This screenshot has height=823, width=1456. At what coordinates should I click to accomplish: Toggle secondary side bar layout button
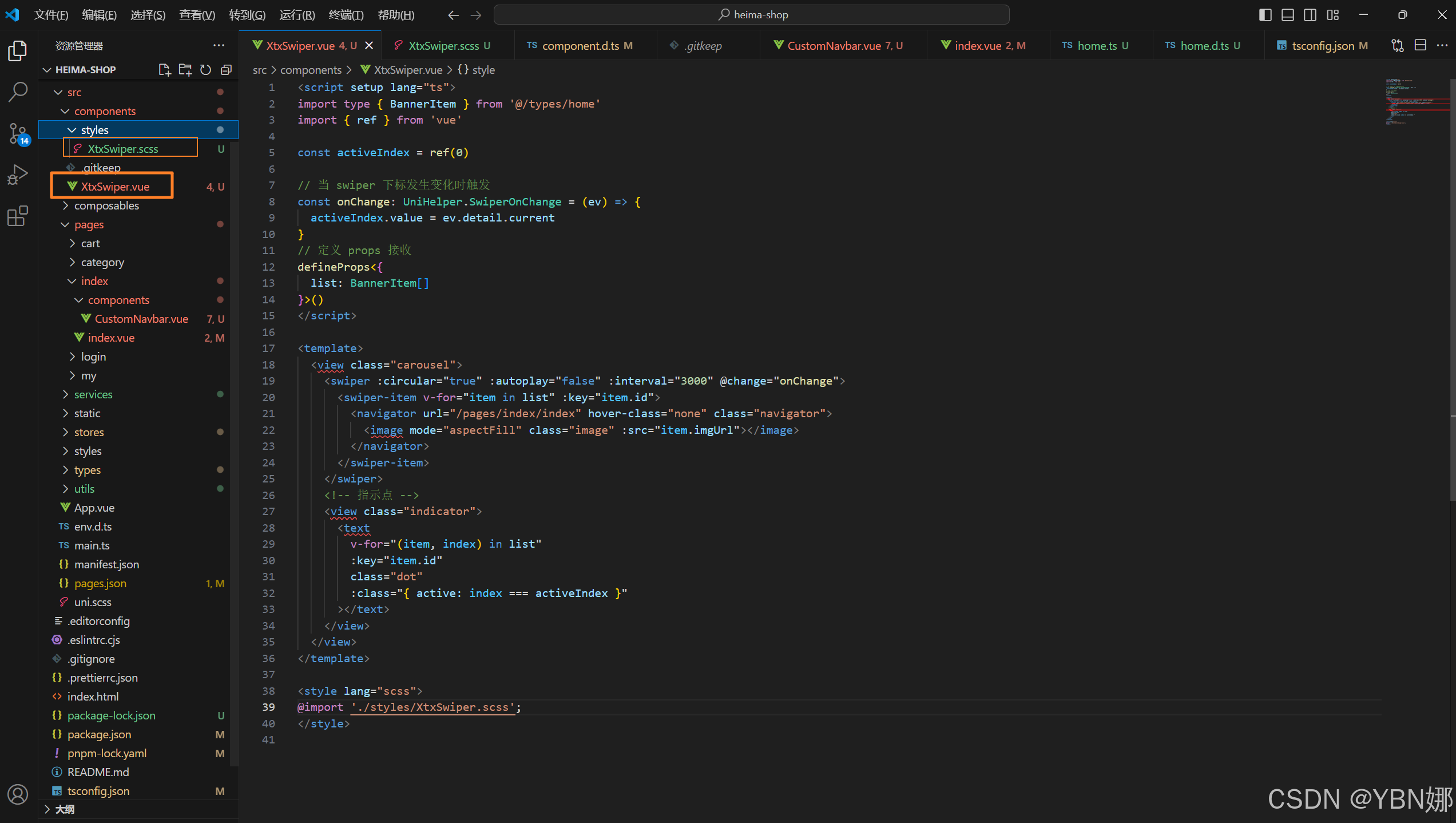(x=1310, y=15)
